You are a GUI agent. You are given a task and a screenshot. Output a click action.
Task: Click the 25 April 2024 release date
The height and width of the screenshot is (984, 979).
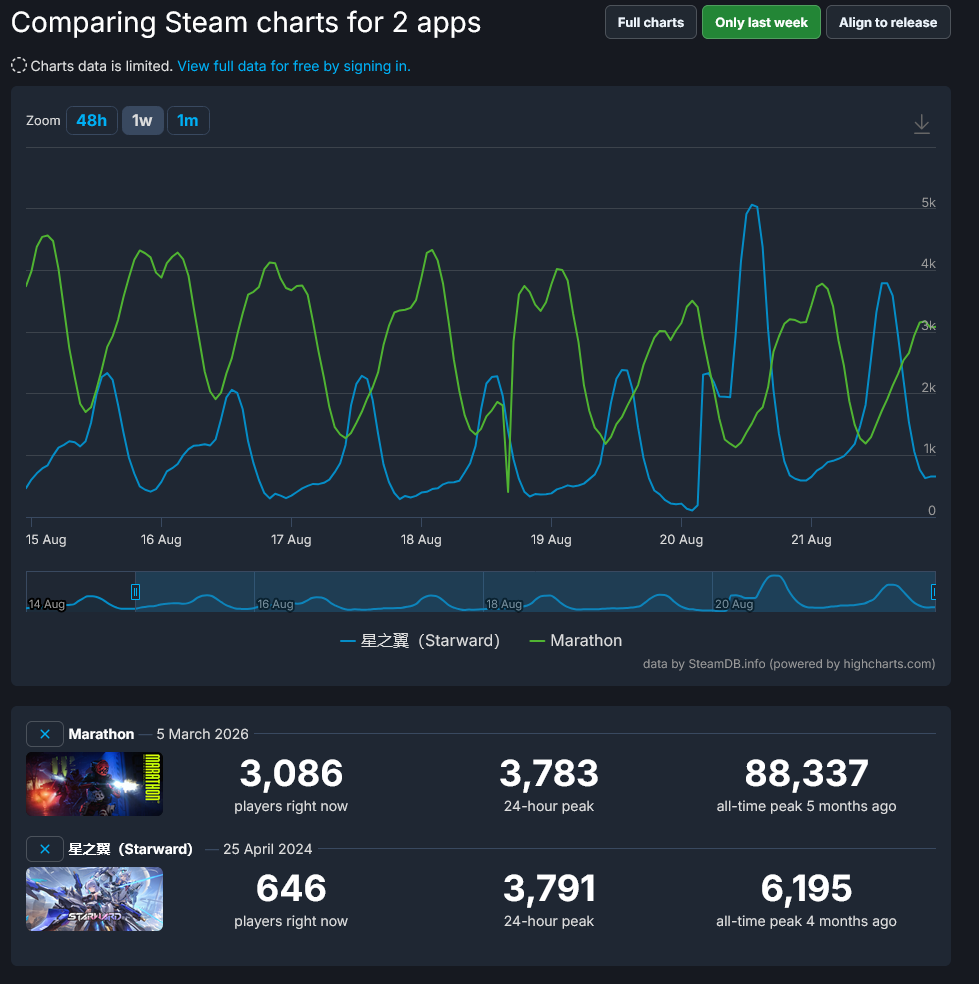coord(267,849)
